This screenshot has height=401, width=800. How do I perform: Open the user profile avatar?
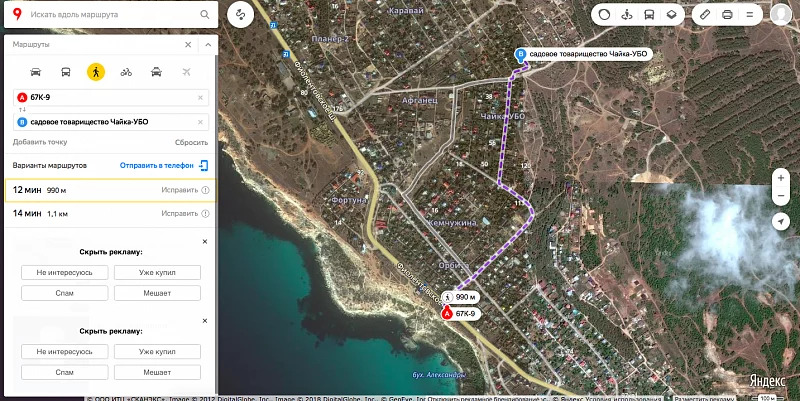tap(781, 15)
